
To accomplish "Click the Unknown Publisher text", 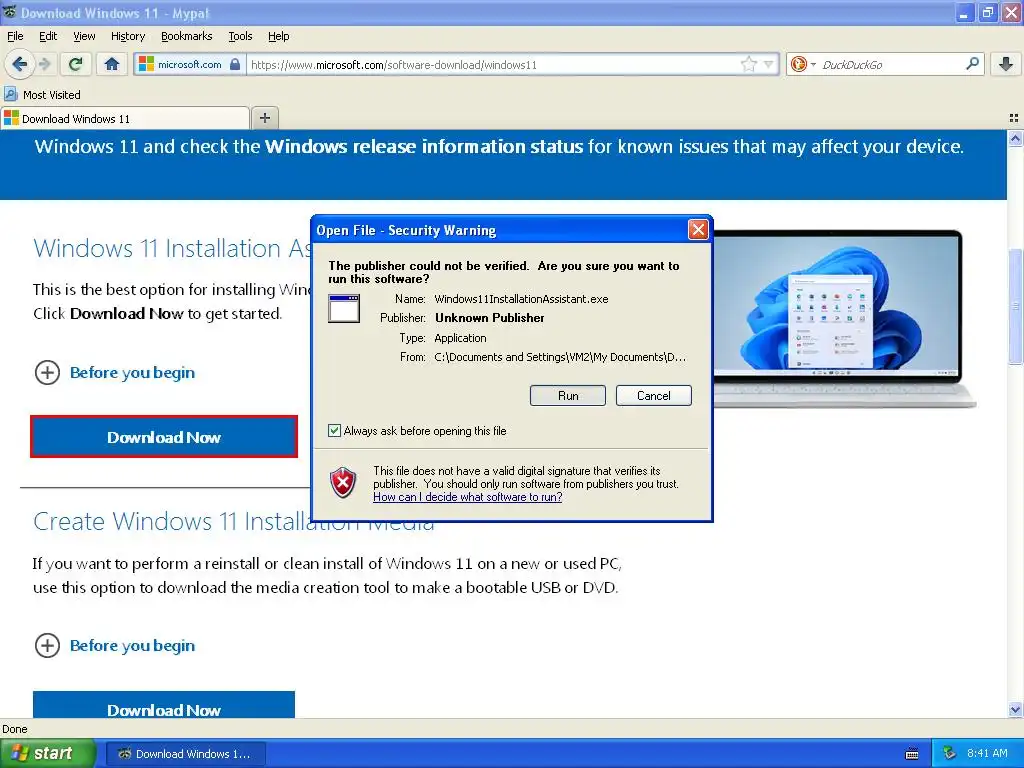I will (x=490, y=318).
